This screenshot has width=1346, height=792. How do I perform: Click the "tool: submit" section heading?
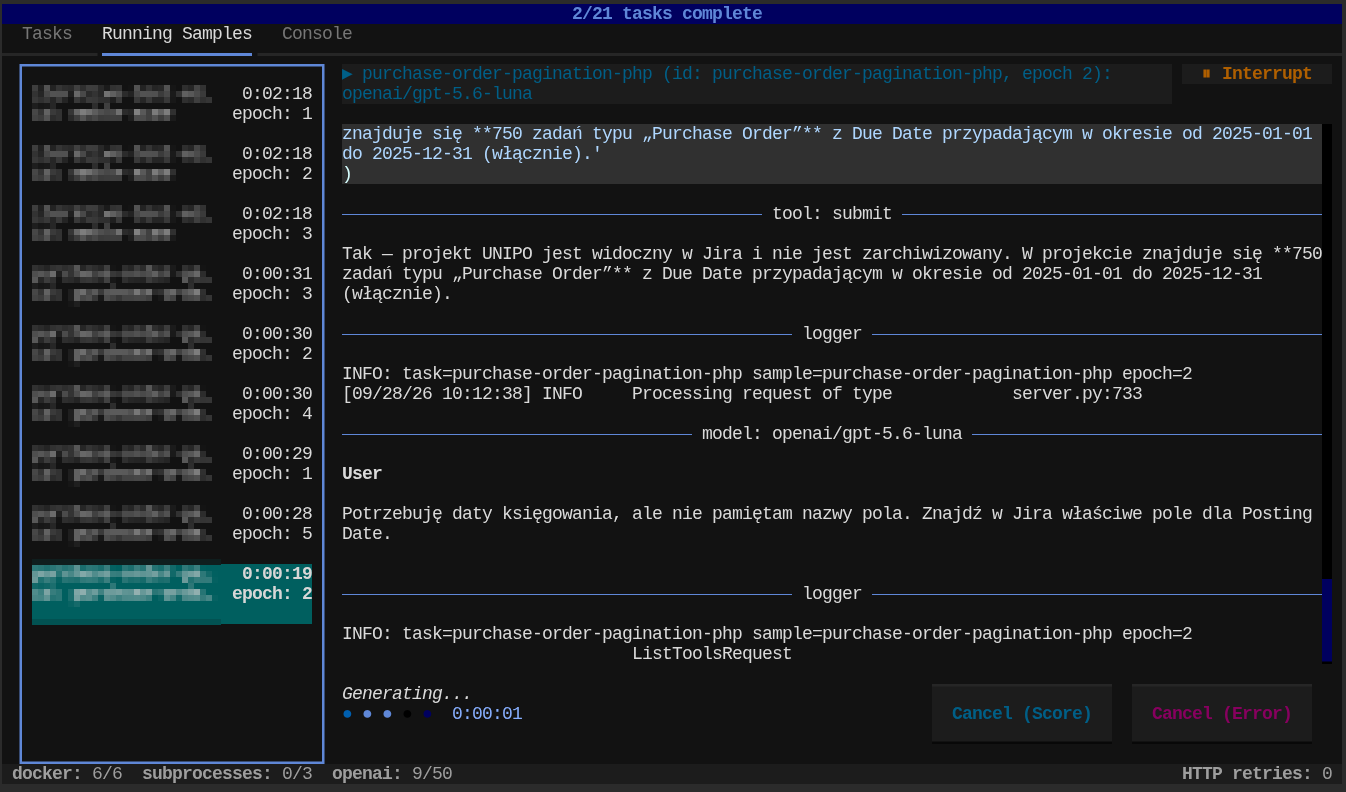(x=832, y=214)
